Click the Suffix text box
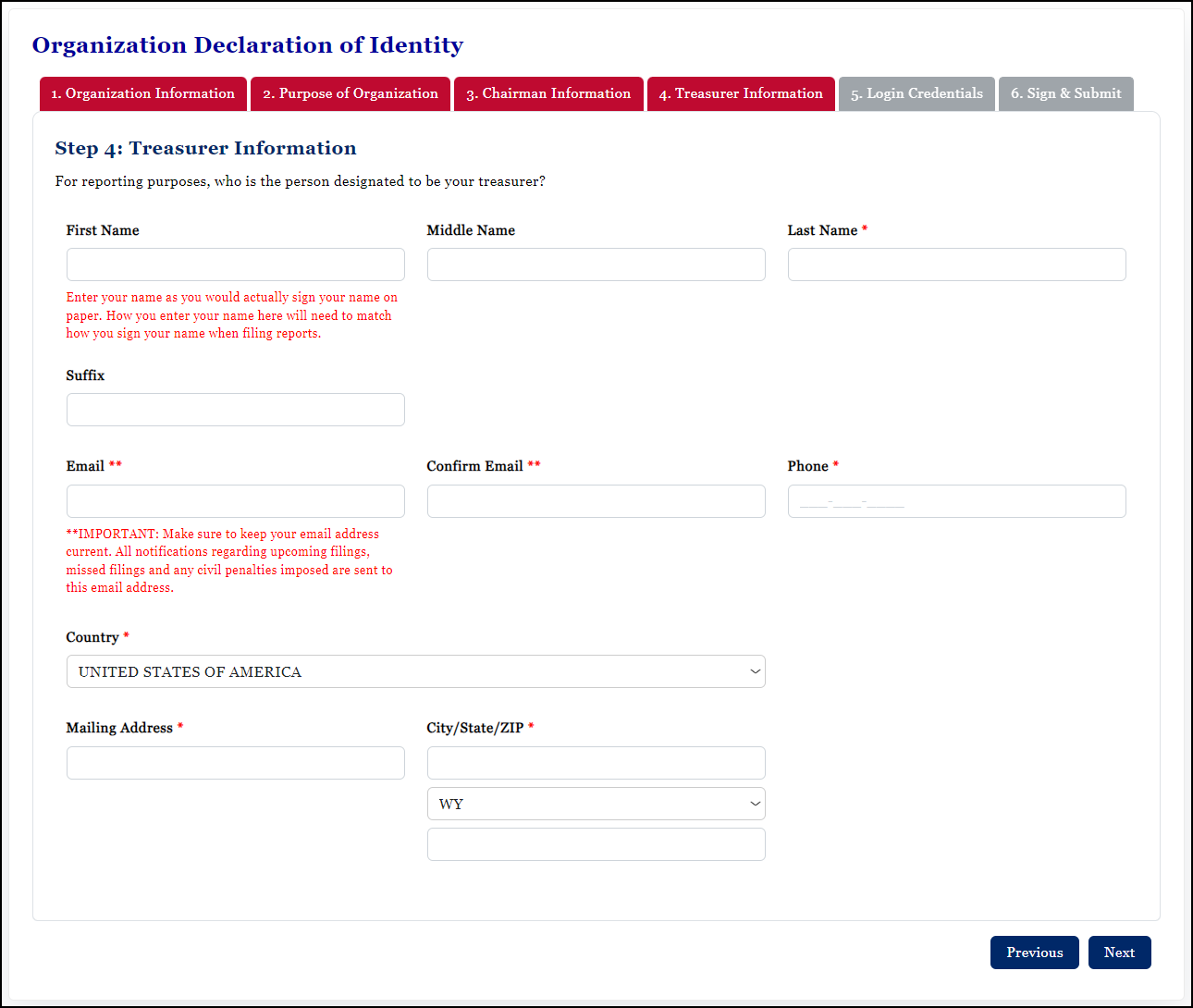 click(x=235, y=409)
